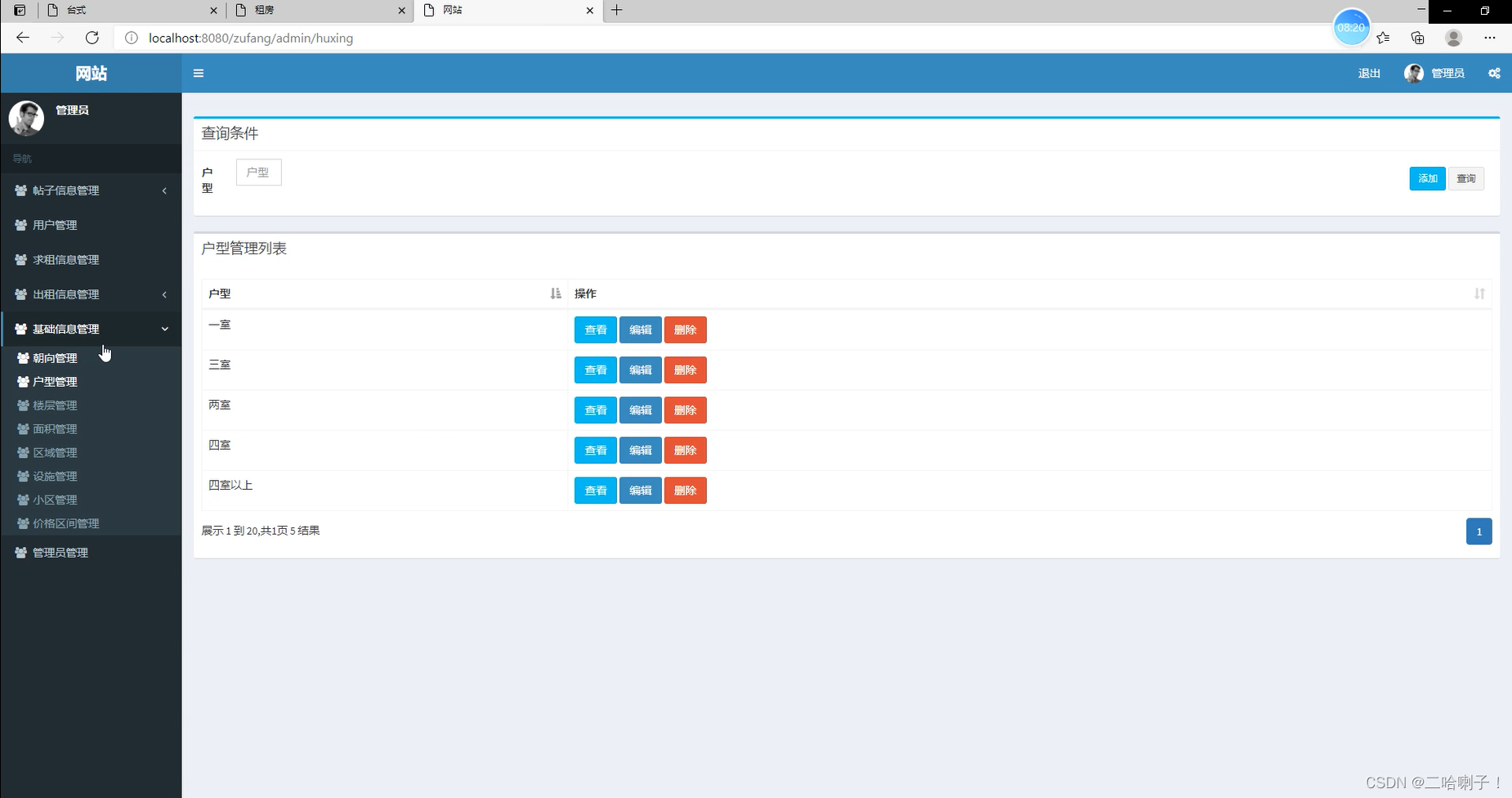Viewport: 1512px width, 798px height.
Task: Select 设施管理 submenu item
Action: [91, 477]
